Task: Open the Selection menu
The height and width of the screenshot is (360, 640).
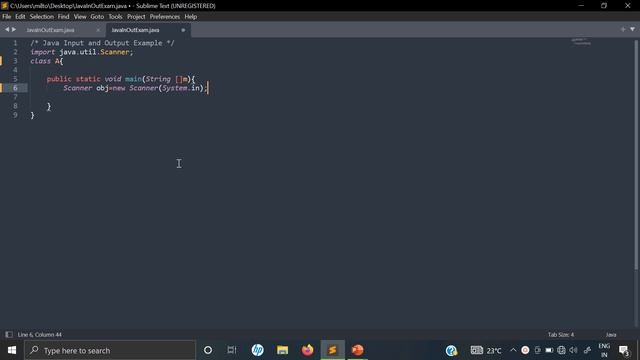Action: (x=42, y=17)
